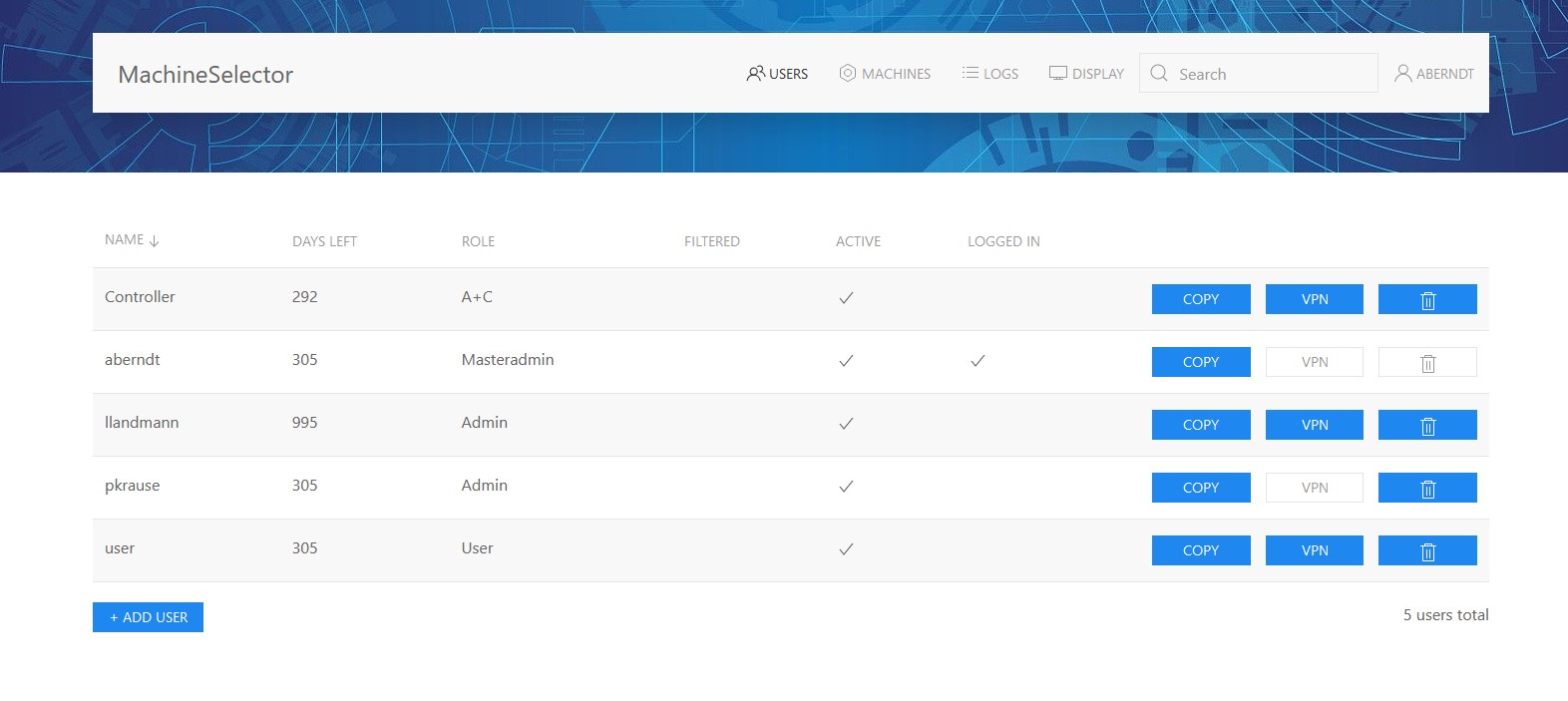Remove pkrause using the trash icon

click(1427, 489)
